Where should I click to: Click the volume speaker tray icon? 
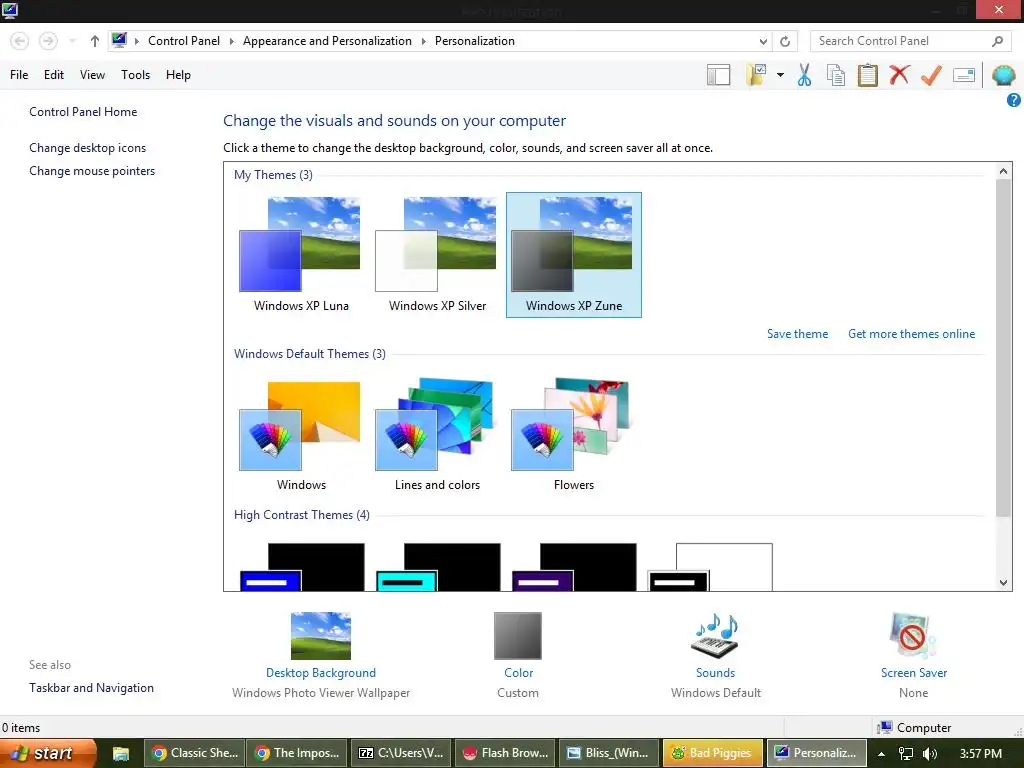(x=929, y=754)
